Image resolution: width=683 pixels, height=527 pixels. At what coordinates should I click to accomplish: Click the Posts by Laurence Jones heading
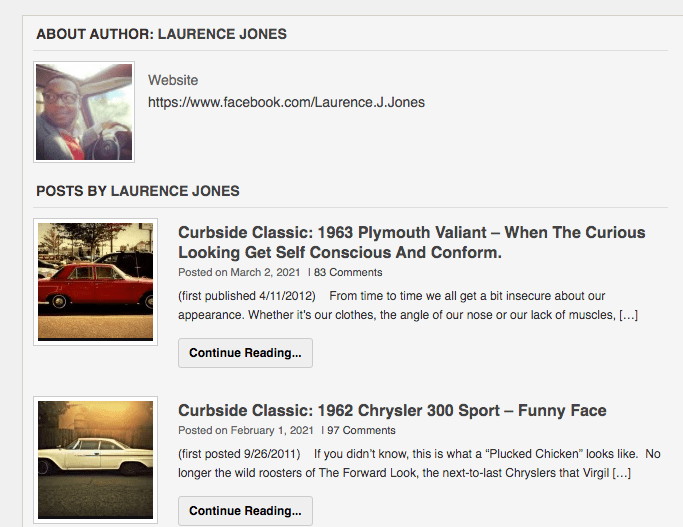(x=138, y=191)
